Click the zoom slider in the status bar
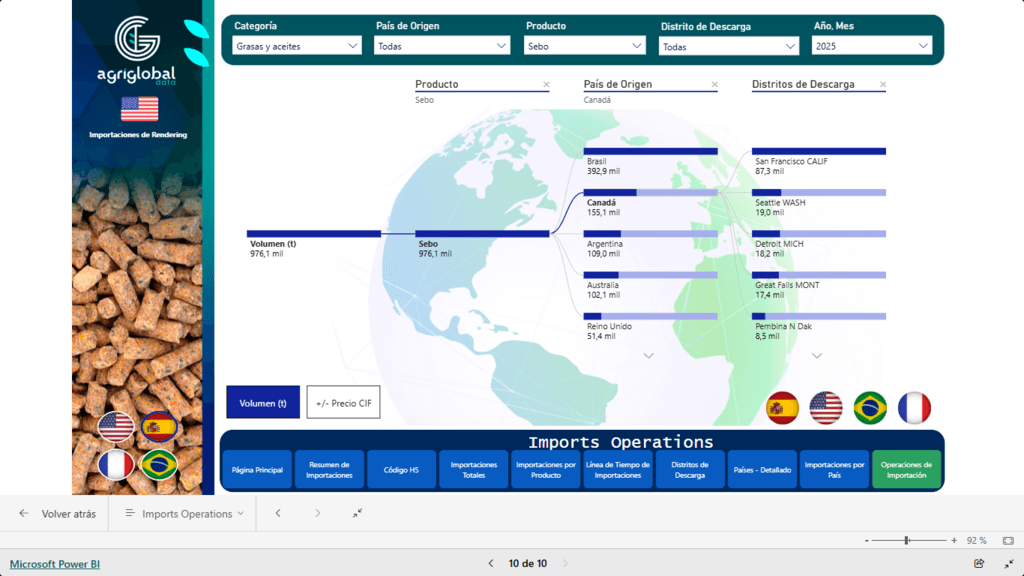 [x=906, y=540]
